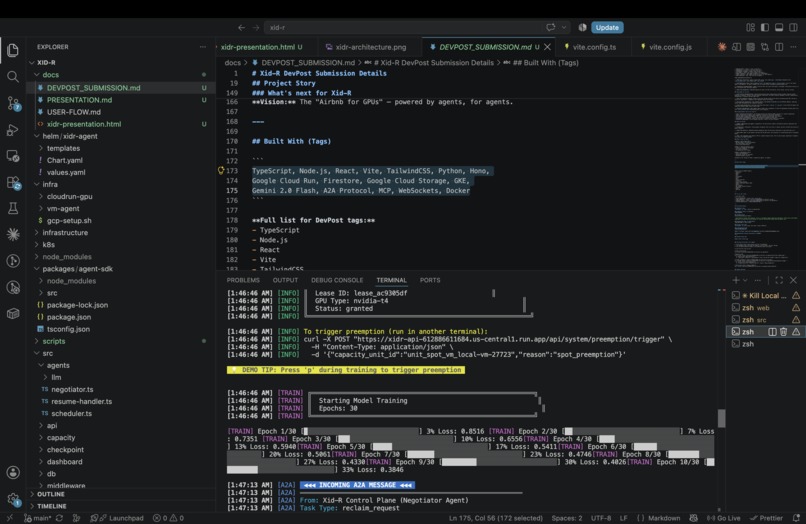806x524 pixels.
Task: Open the Source Control view
Action: click(13, 103)
